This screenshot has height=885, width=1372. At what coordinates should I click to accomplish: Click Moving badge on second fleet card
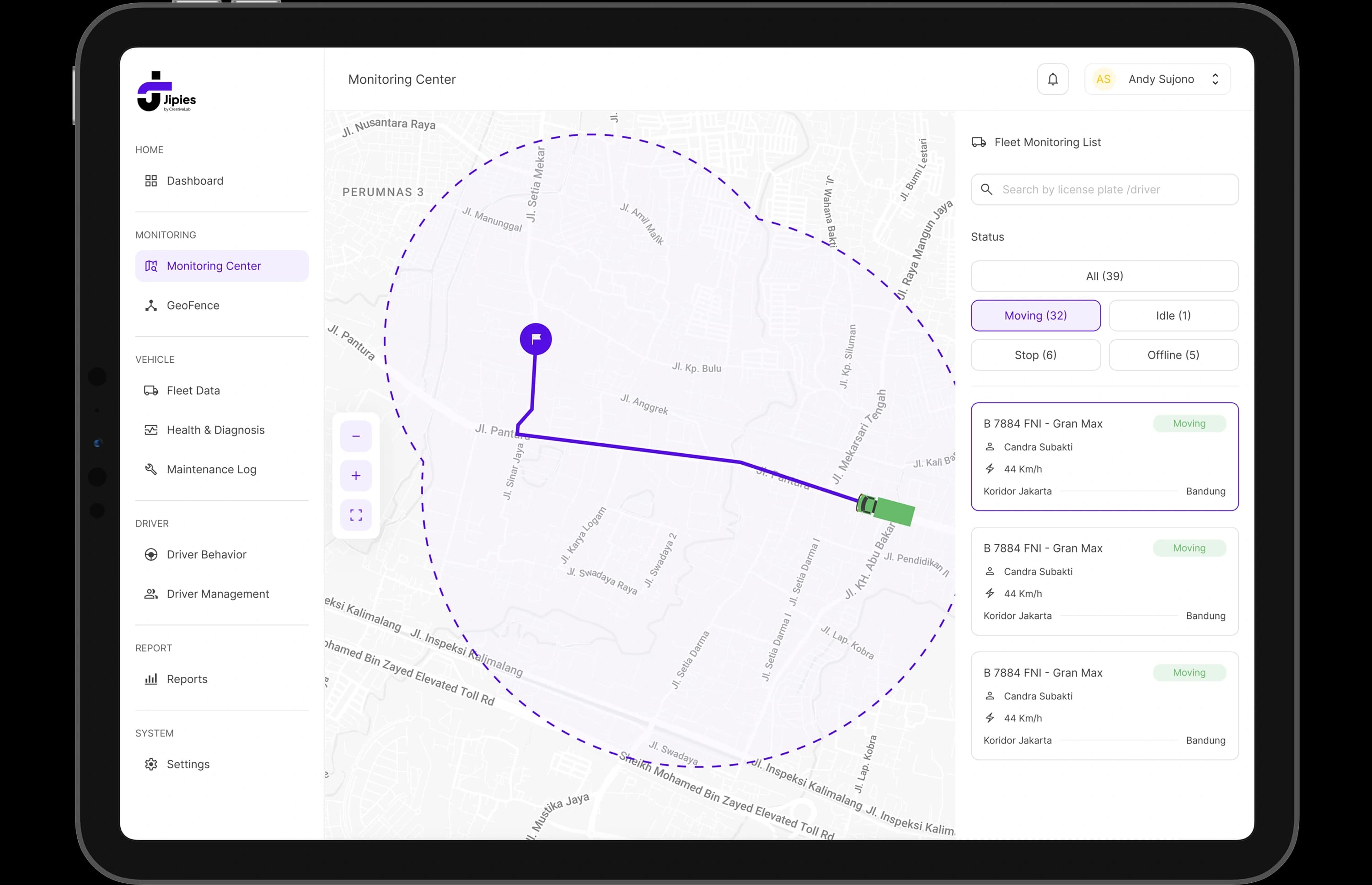click(1190, 548)
